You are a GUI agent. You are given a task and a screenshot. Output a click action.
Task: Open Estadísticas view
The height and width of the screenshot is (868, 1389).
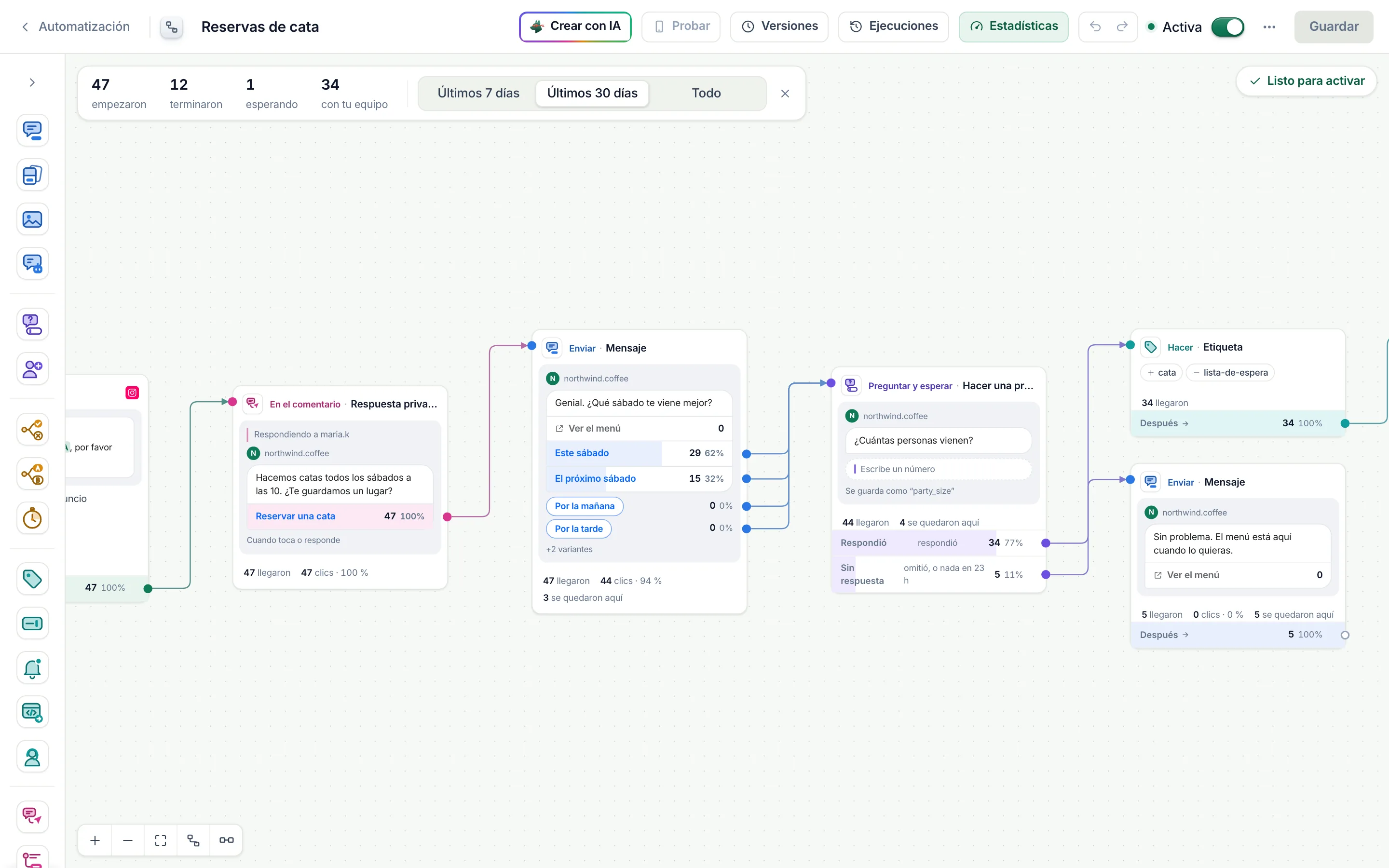click(1014, 27)
